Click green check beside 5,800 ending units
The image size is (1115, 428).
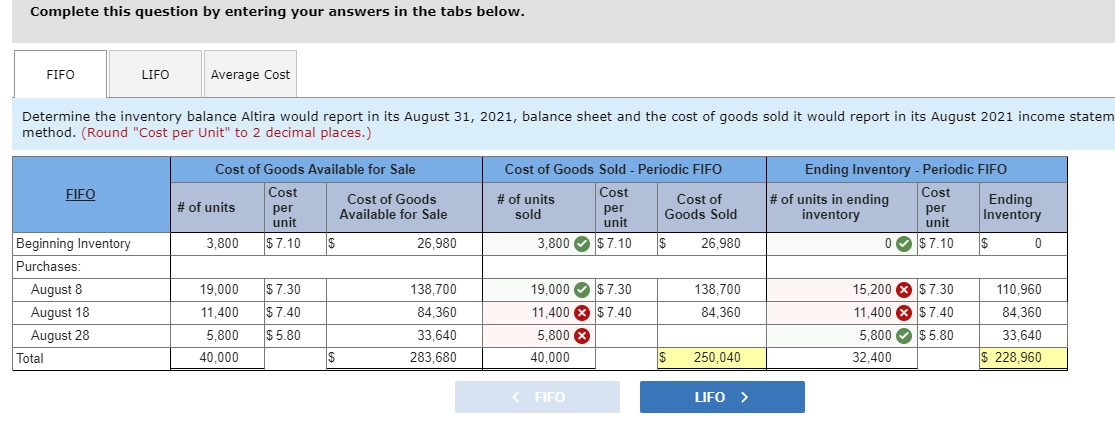(x=903, y=335)
